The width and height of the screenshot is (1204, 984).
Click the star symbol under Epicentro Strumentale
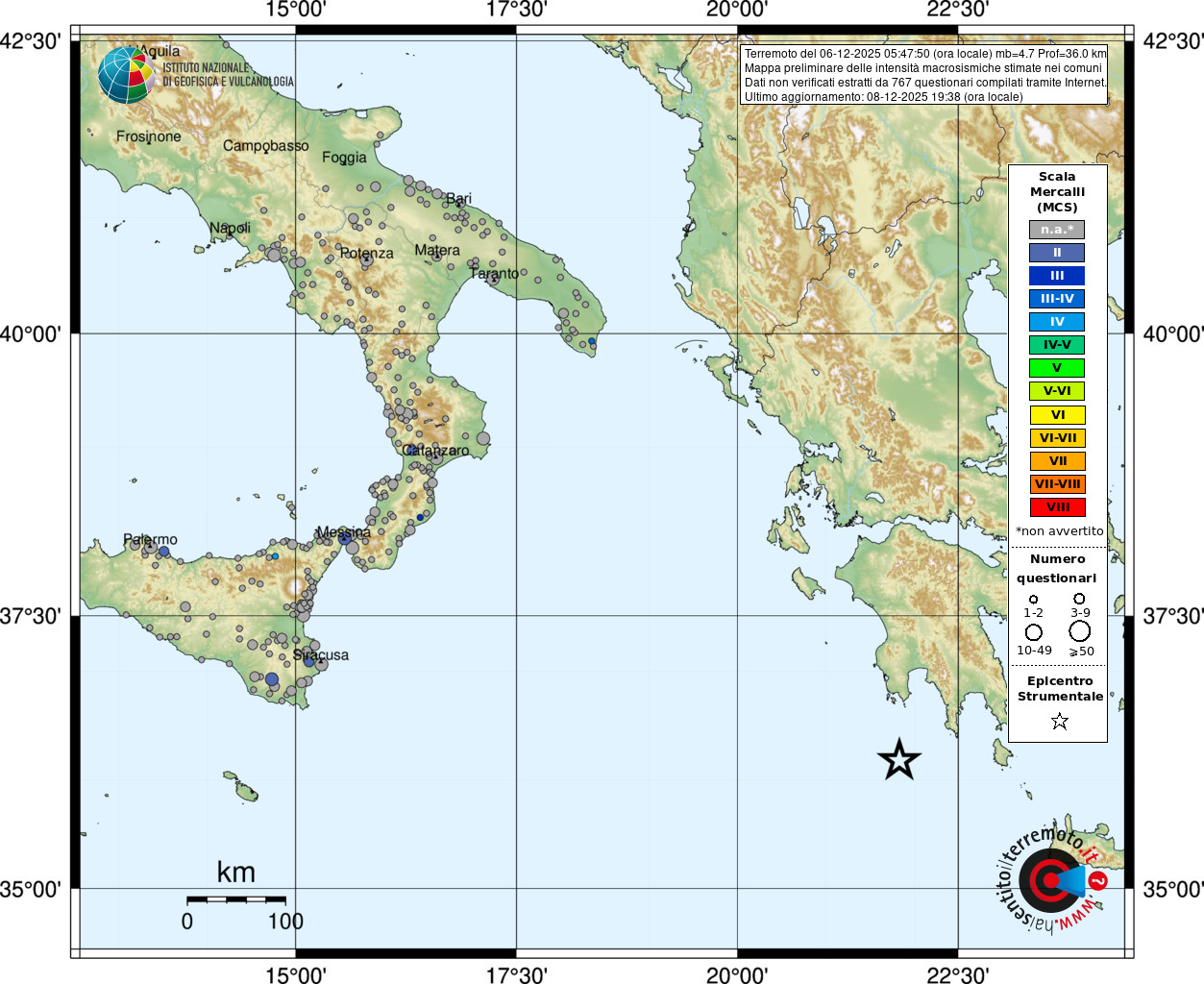(1060, 721)
